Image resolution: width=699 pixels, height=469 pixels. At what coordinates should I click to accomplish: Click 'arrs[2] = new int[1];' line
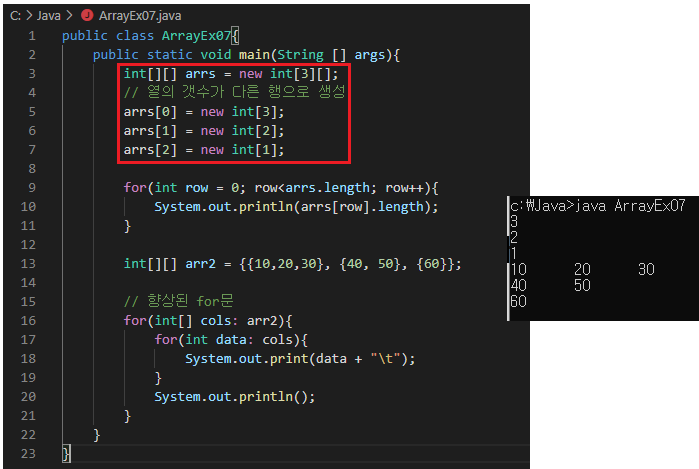(204, 150)
